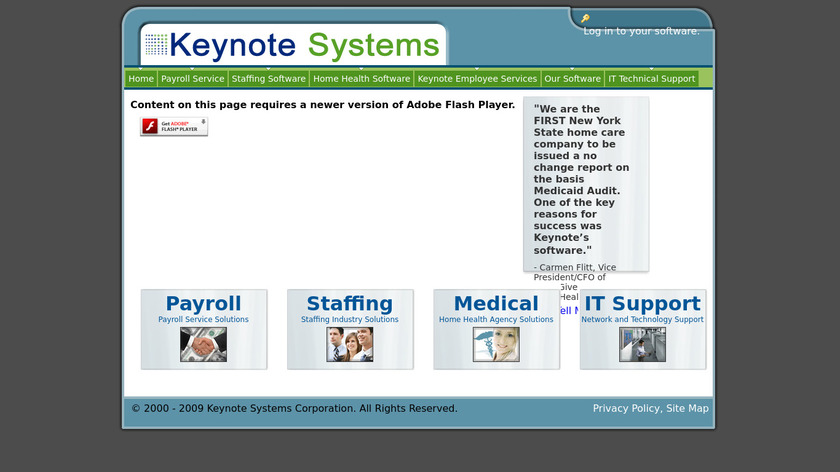Click the Flash Player required message
Viewport: 840px width, 472px height.
coord(322,104)
